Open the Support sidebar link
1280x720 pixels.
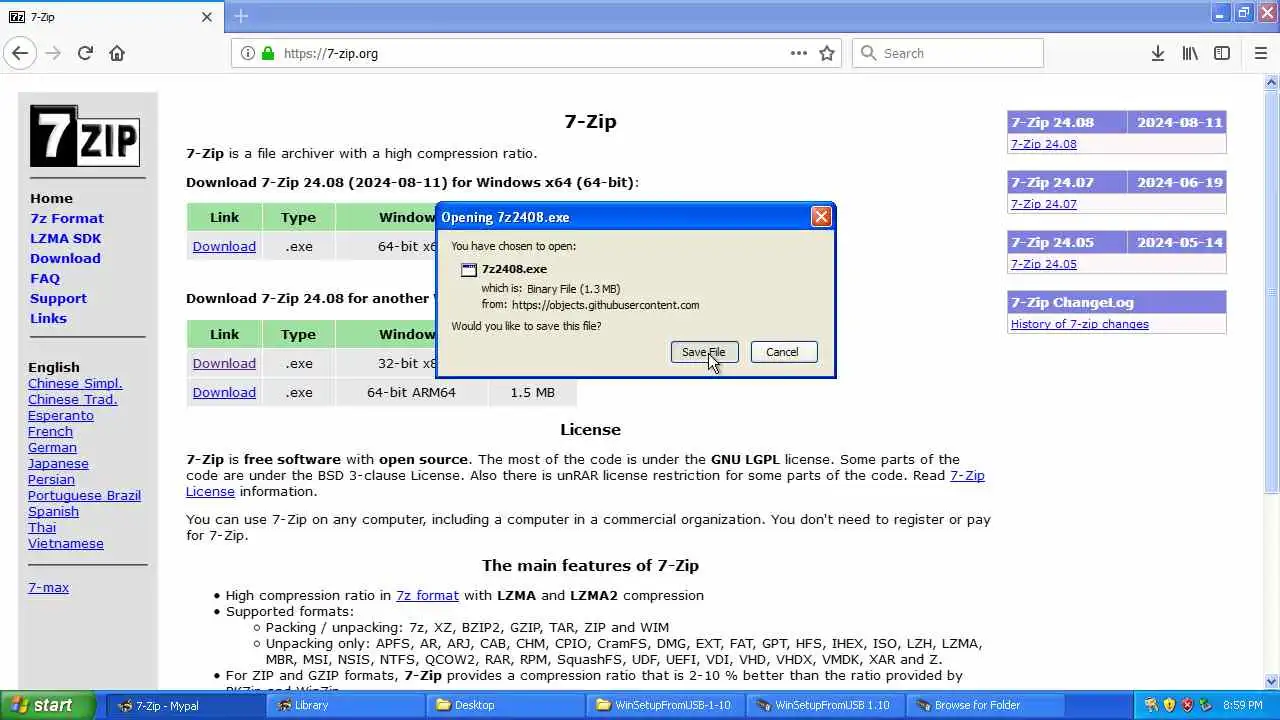click(58, 298)
